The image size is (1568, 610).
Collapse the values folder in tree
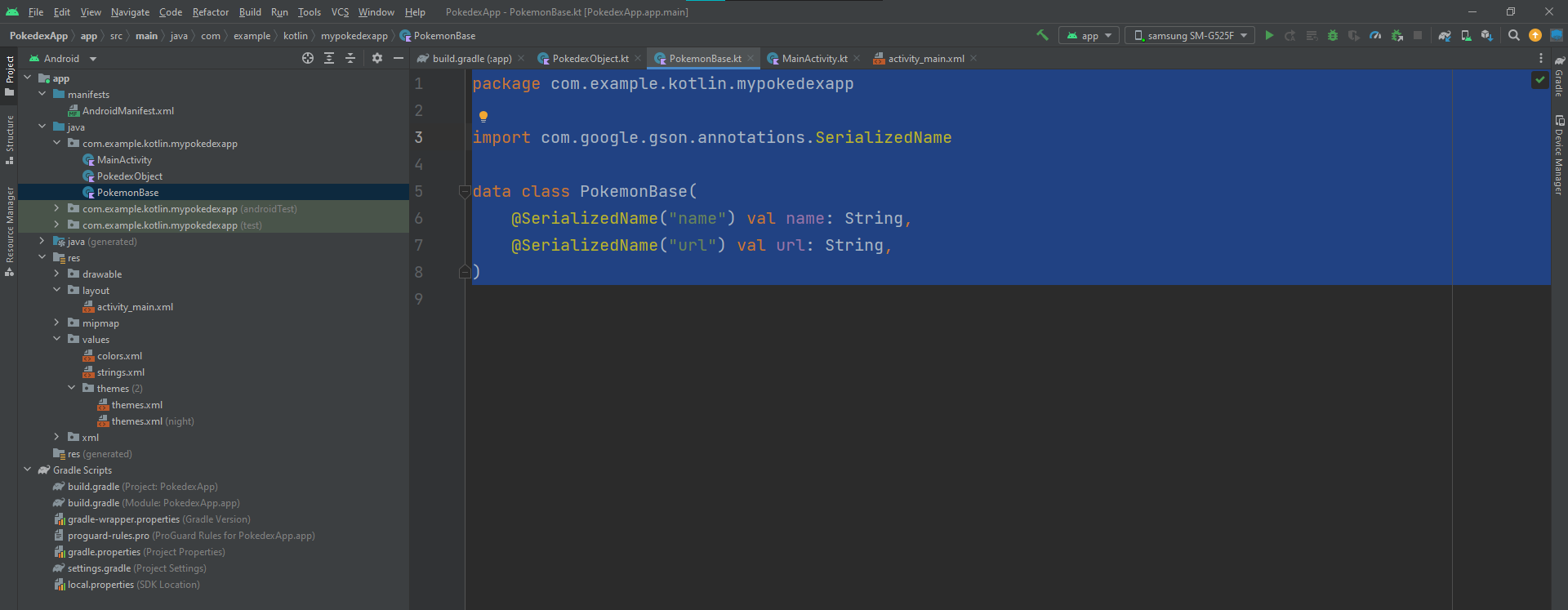[56, 339]
